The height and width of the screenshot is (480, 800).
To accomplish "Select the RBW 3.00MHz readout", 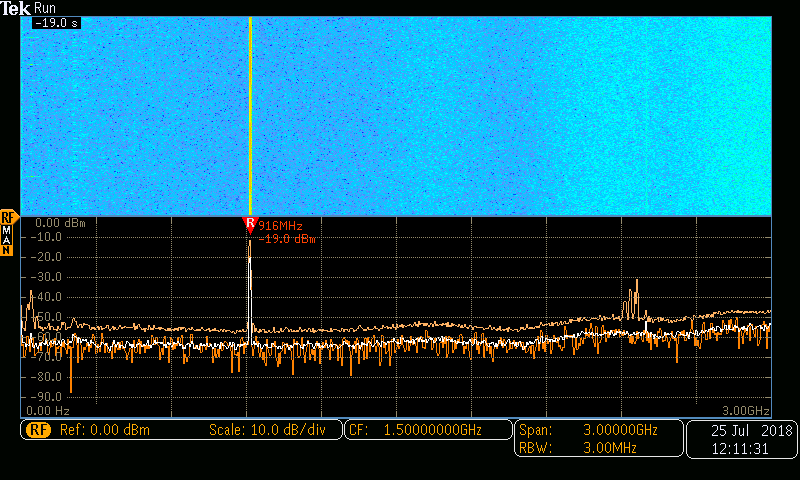I will click(597, 448).
